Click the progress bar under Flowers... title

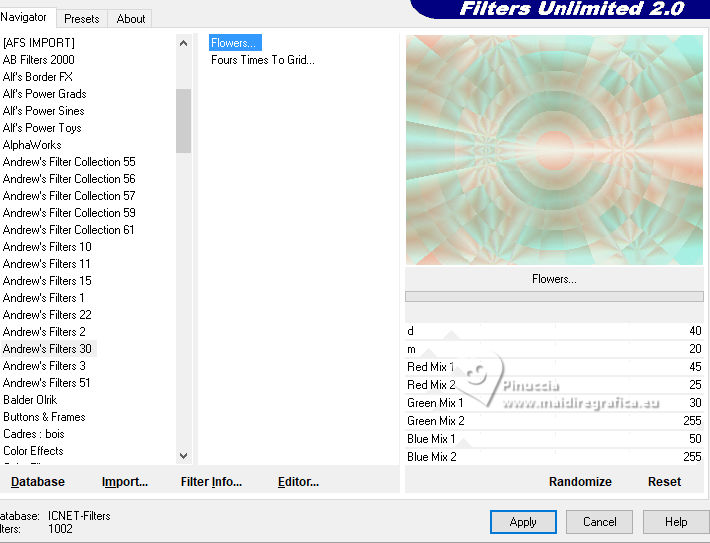click(554, 296)
